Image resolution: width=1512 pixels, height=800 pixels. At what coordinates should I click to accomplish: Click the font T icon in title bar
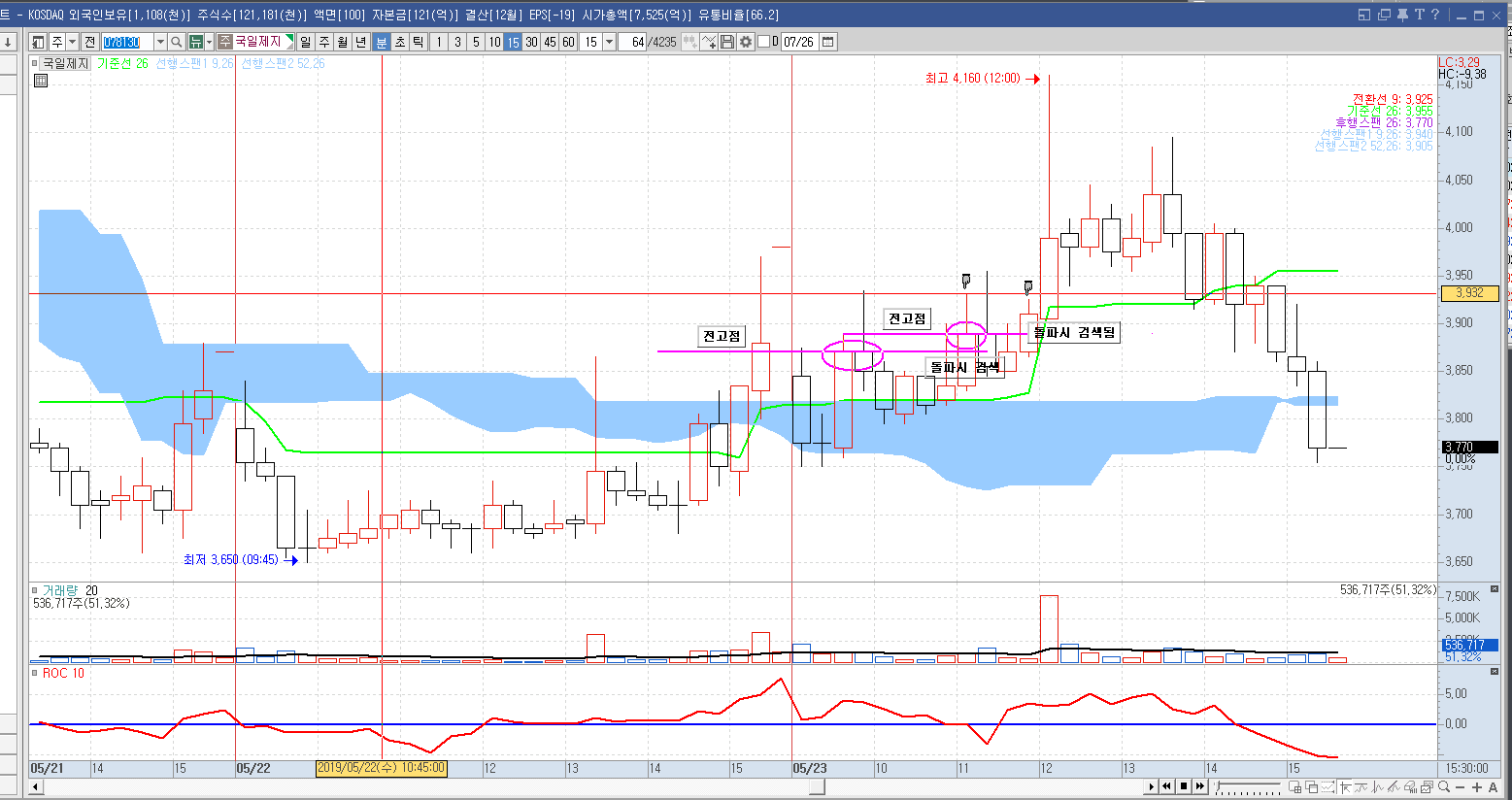click(1419, 15)
